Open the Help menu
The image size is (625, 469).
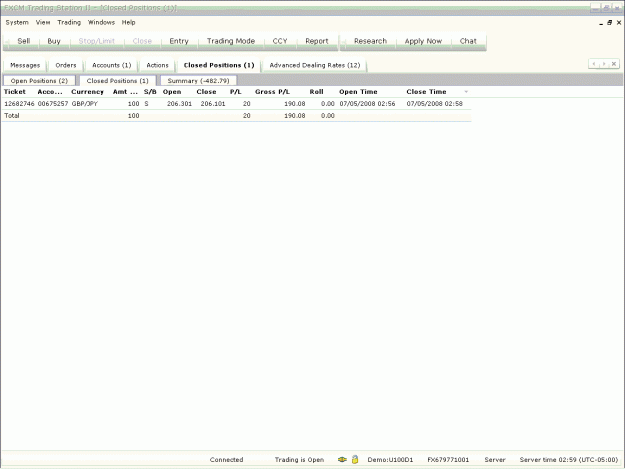tap(128, 22)
